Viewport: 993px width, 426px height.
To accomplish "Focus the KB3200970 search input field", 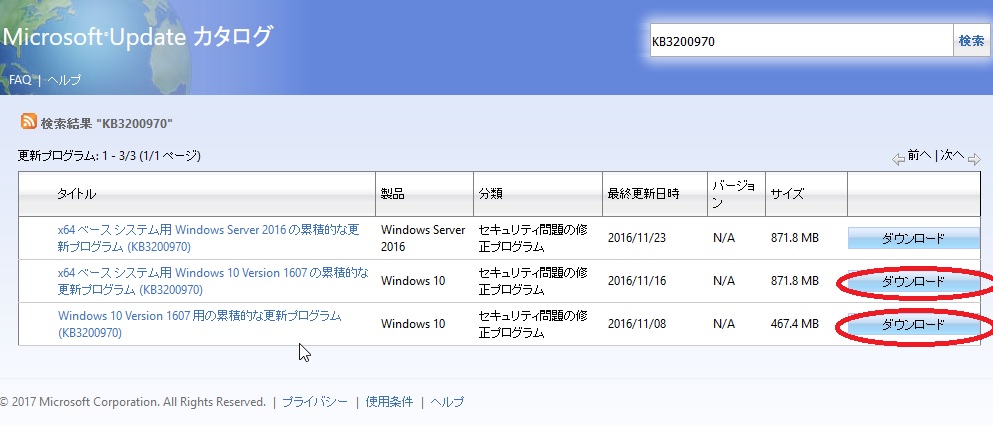I will 802,41.
